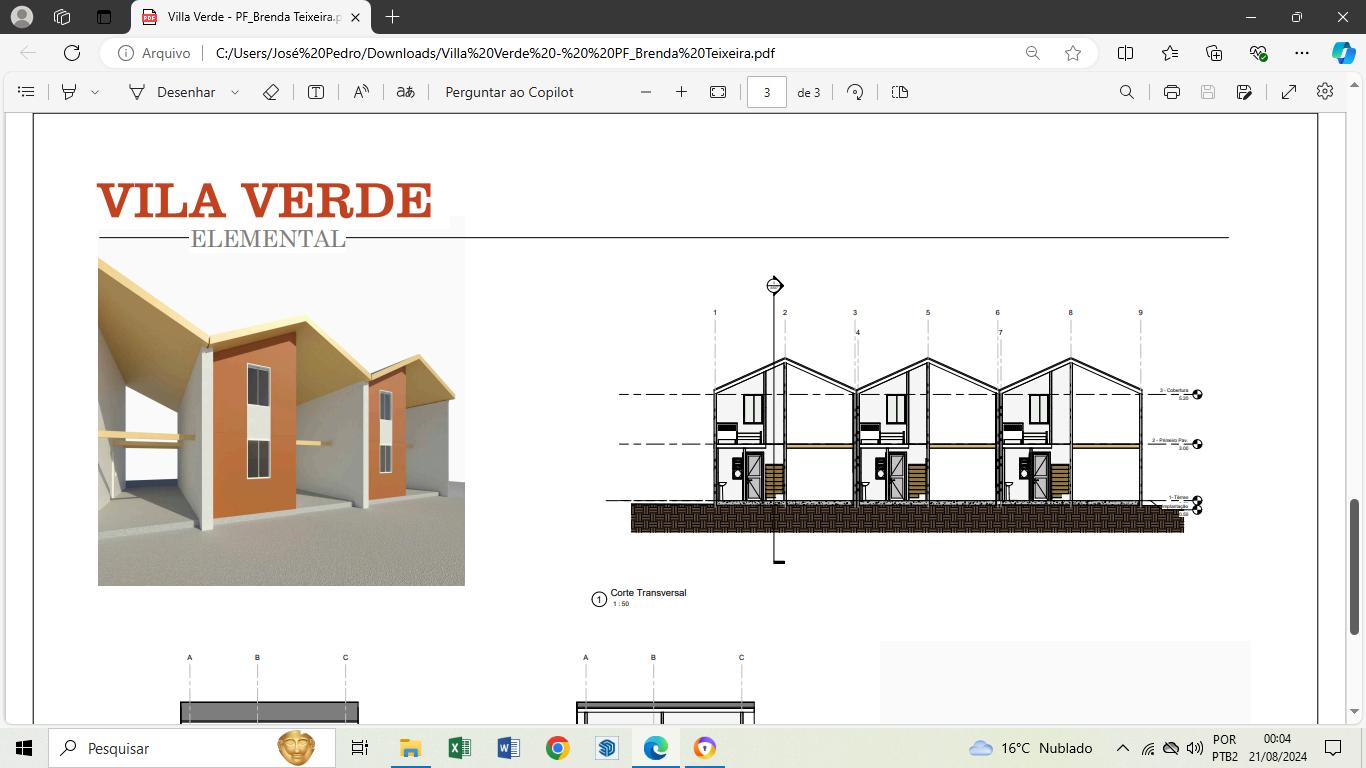Toggle the PDF table of contents panel
1366x768 pixels.
[x=27, y=92]
